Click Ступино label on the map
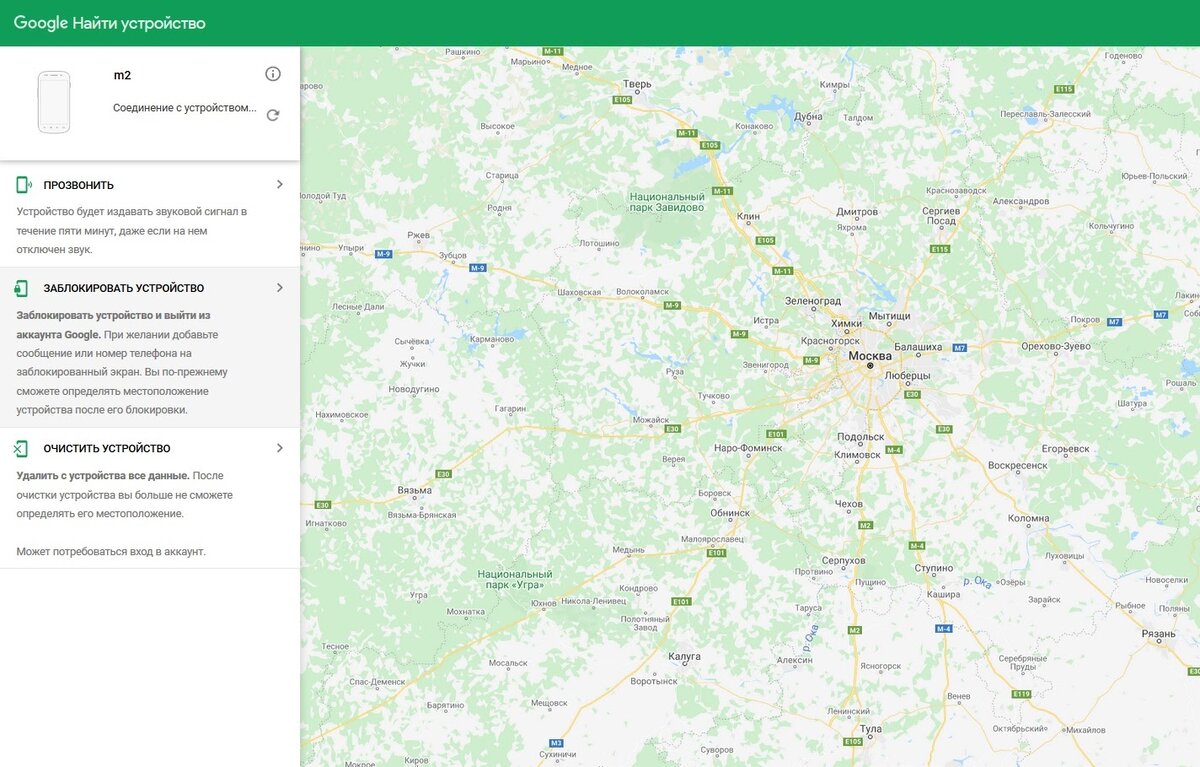 935,567
